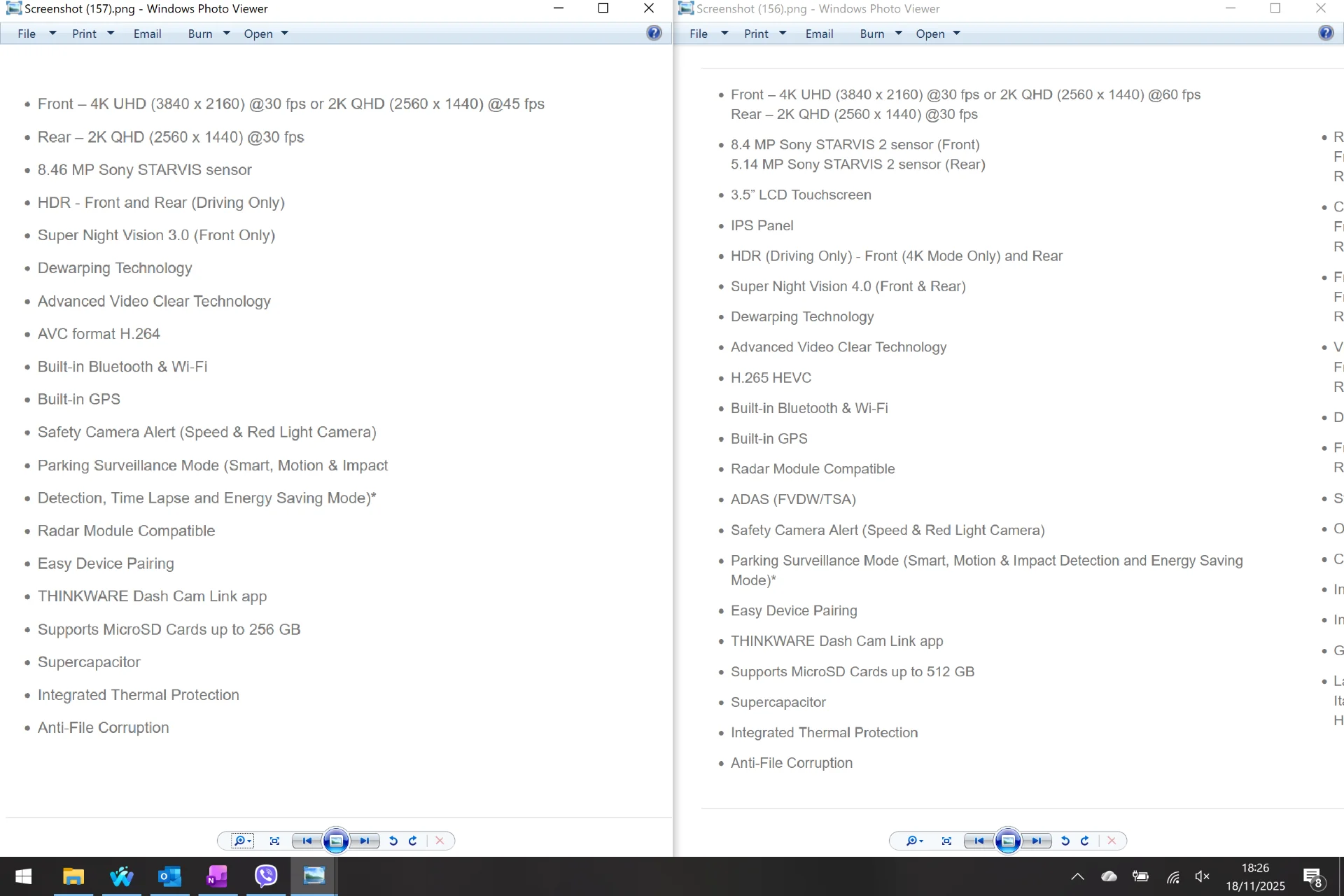Open File menu in Screenshot (156) viewer
The image size is (1344, 896).
(708, 34)
